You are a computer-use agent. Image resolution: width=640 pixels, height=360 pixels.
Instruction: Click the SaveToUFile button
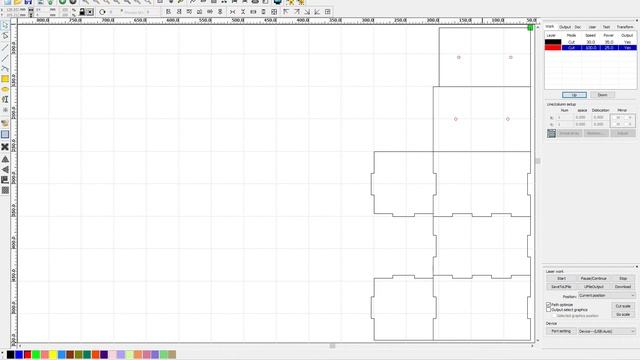point(561,287)
